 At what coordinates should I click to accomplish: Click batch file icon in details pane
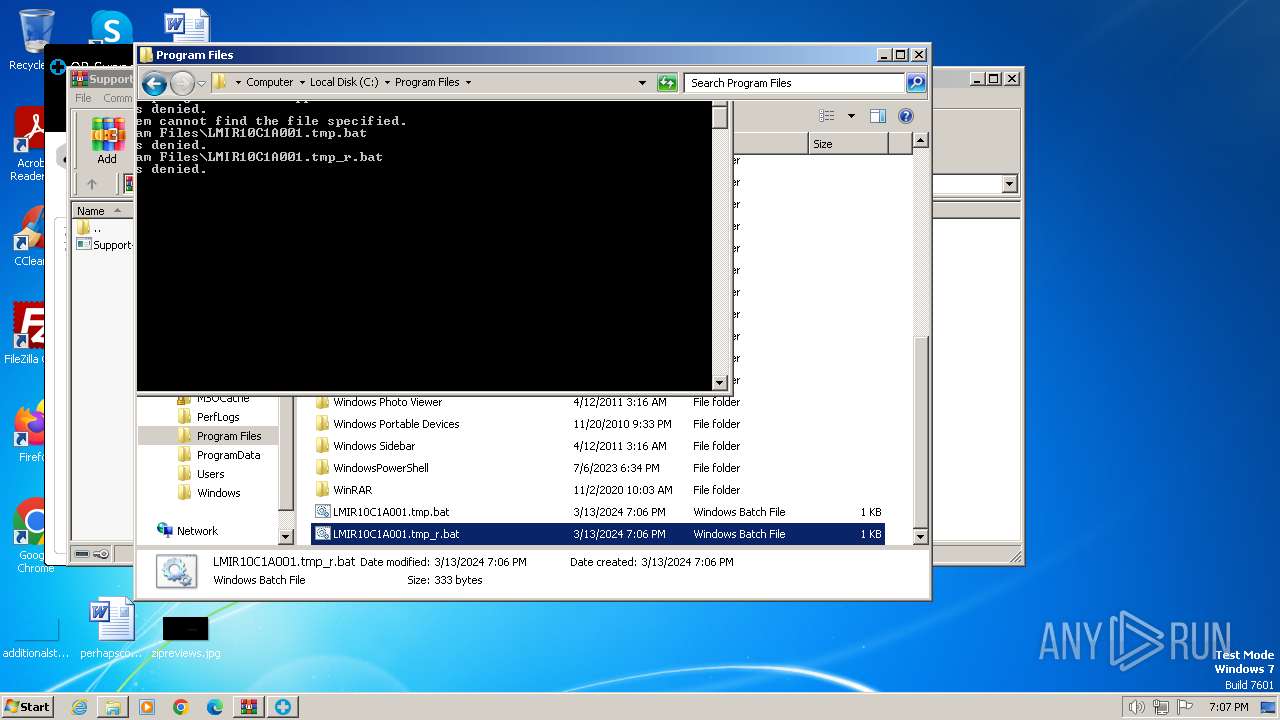176,571
